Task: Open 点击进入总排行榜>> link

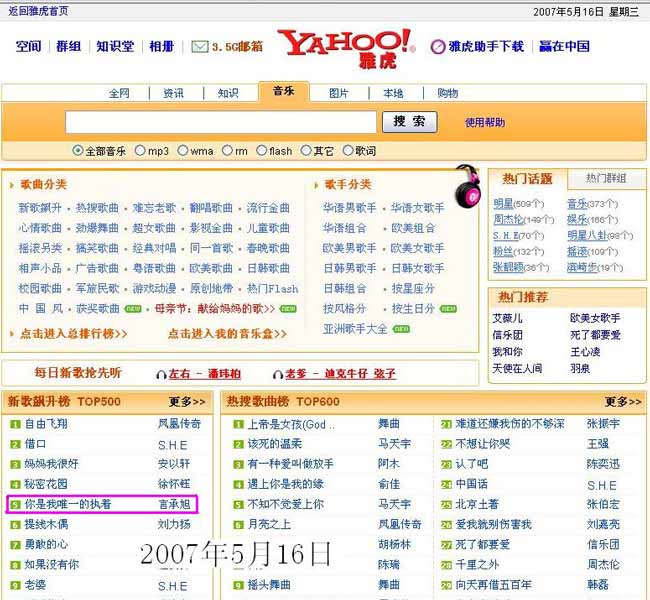Action: tap(74, 334)
